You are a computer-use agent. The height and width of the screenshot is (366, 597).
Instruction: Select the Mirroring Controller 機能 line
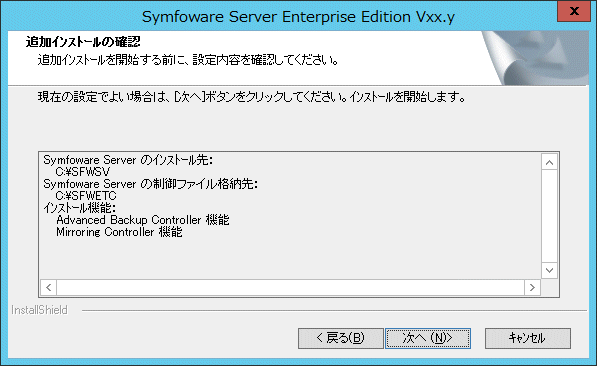pyautogui.click(x=119, y=232)
